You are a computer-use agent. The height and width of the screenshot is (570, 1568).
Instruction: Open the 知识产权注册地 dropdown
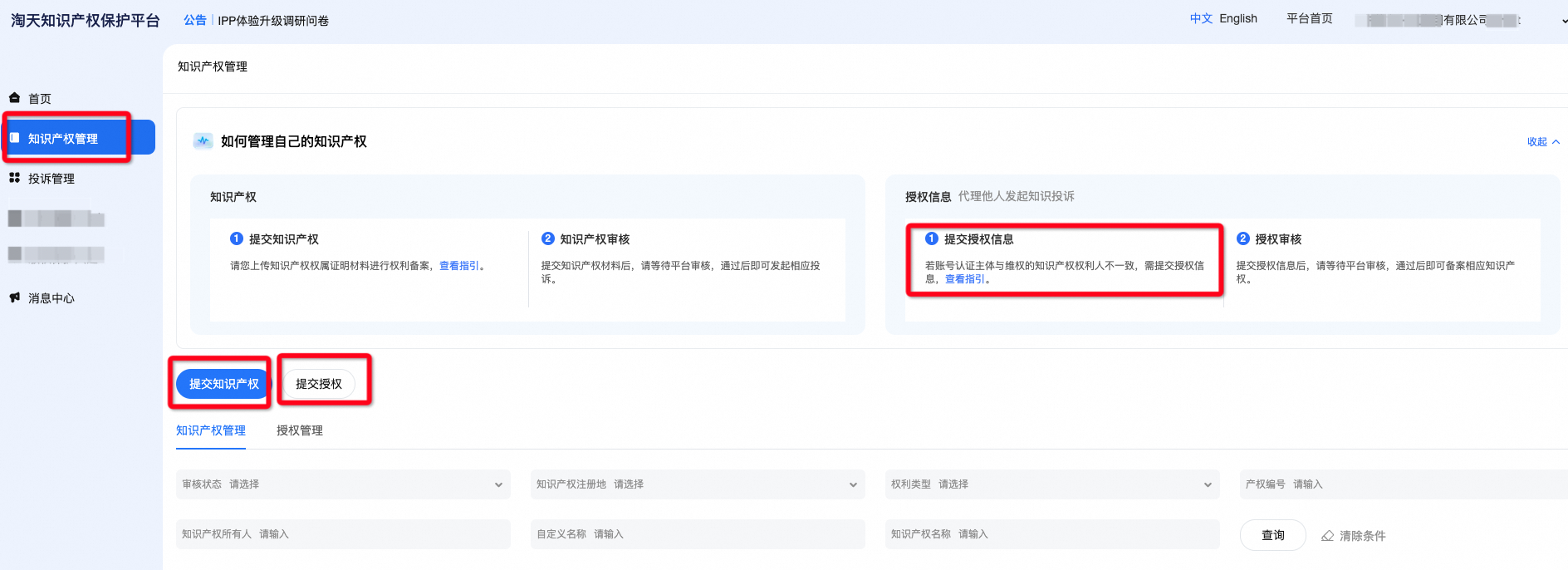pyautogui.click(x=698, y=484)
